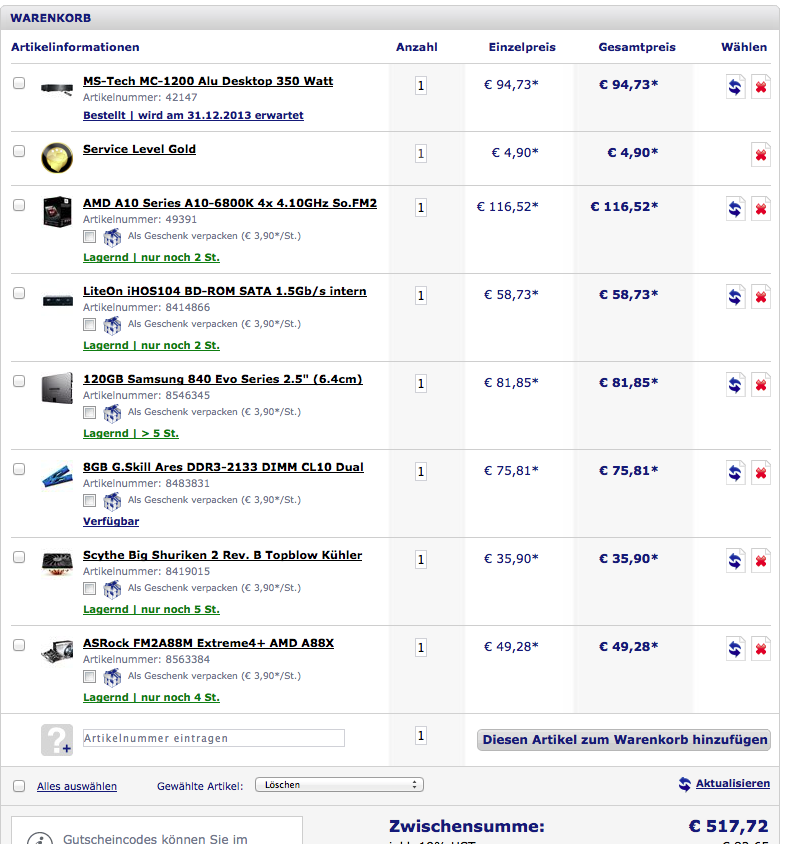Click Bestellt wird am 31.12.2013 erwartet

pos(193,115)
